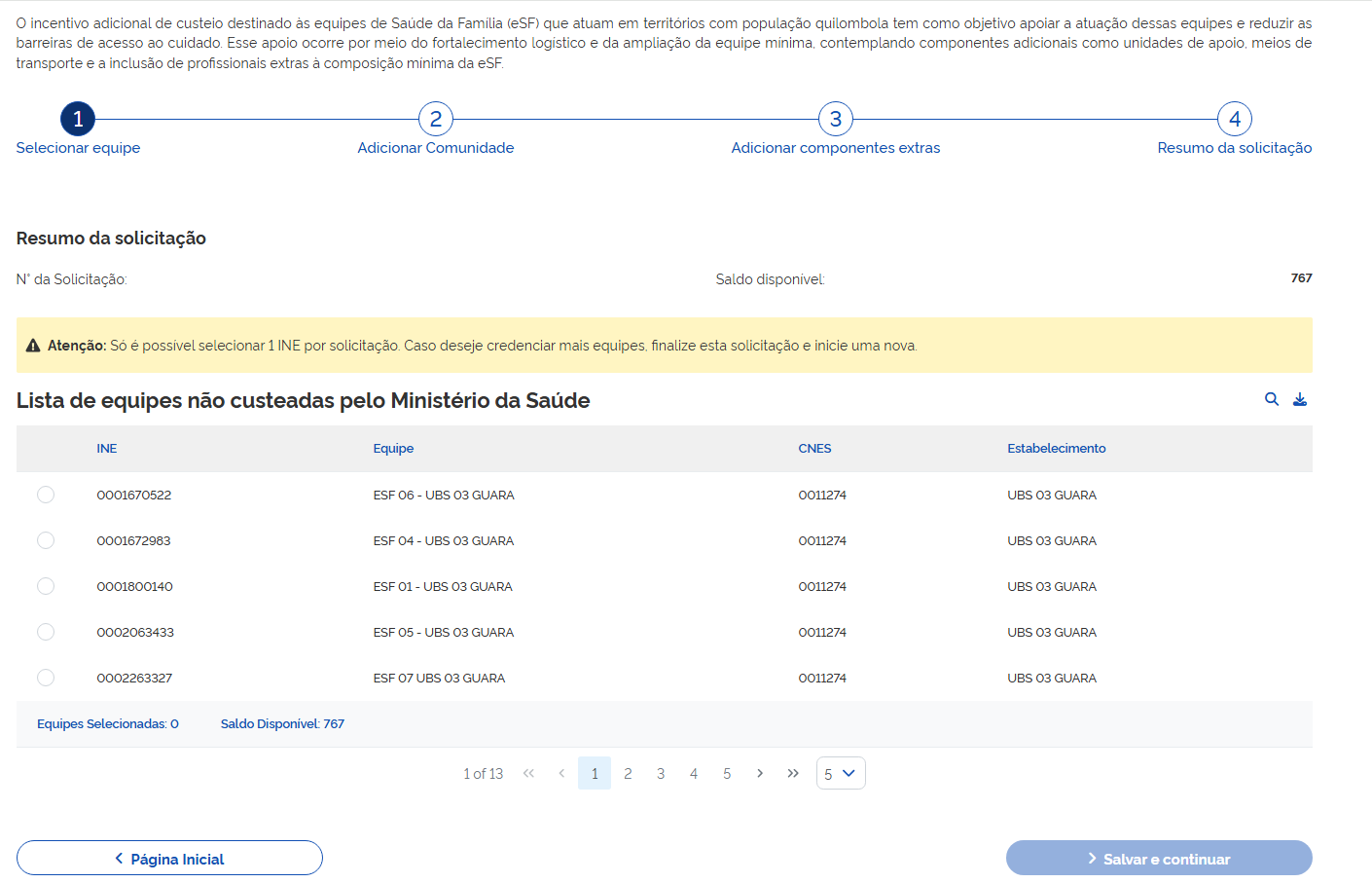Click the Resumo da solicitação step label

pos(1234,147)
